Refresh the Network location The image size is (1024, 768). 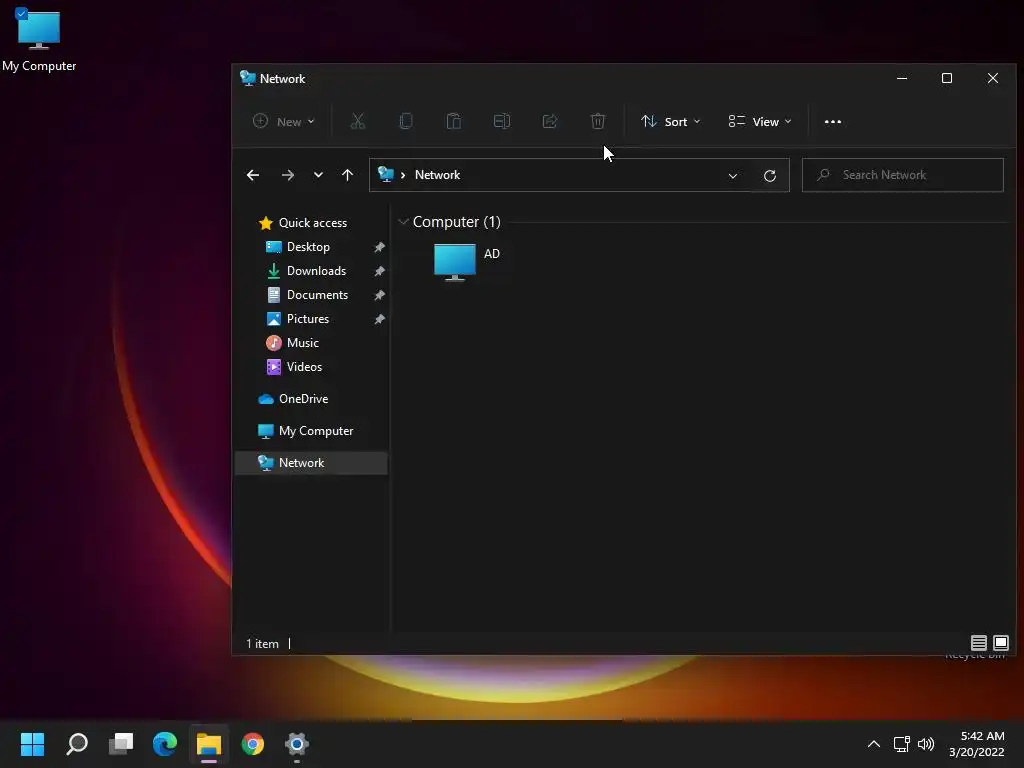pyautogui.click(x=770, y=175)
